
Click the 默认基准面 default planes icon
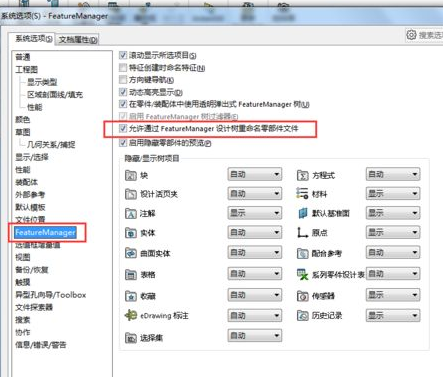click(303, 213)
